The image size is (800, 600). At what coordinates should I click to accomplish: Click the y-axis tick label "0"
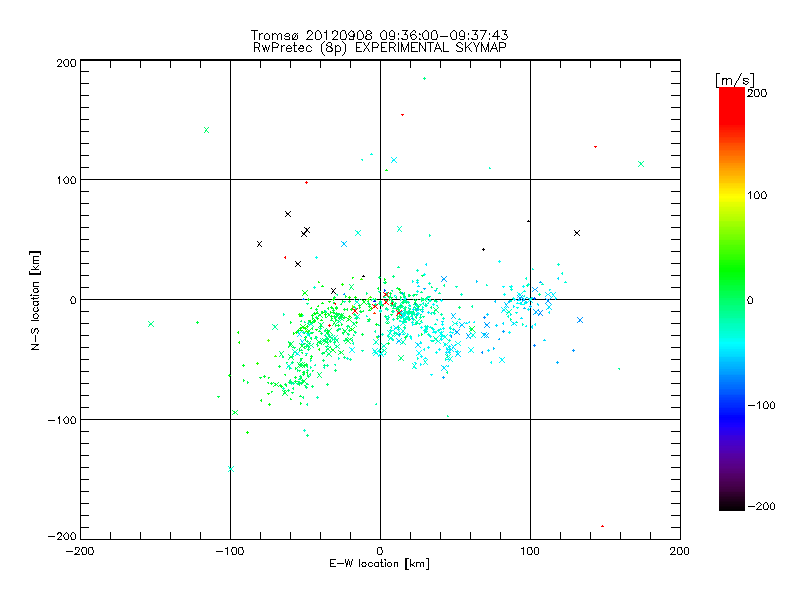click(x=73, y=300)
